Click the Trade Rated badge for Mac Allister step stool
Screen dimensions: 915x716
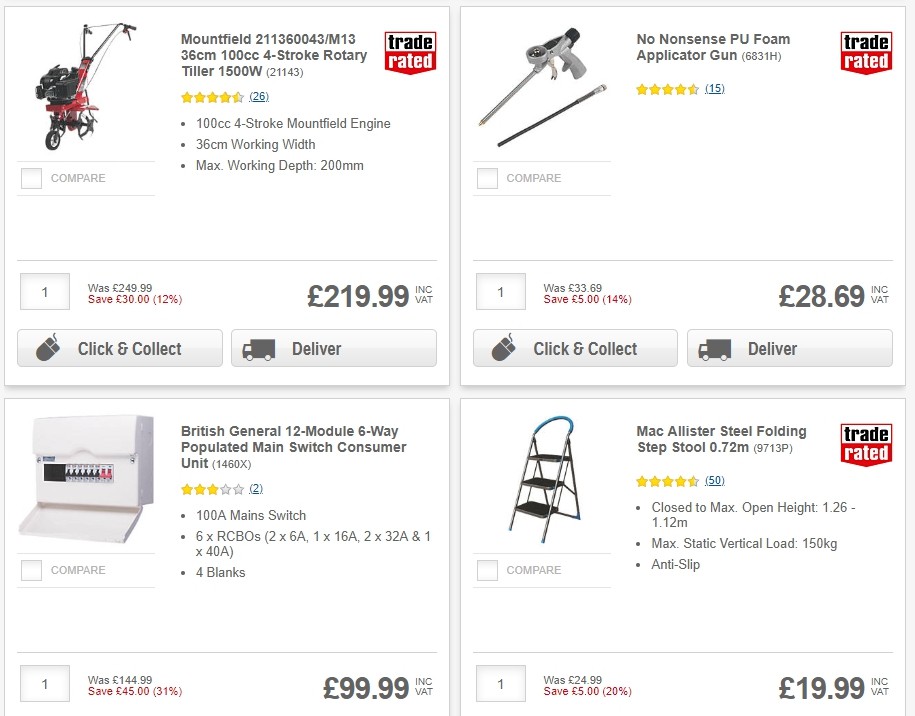click(x=865, y=443)
